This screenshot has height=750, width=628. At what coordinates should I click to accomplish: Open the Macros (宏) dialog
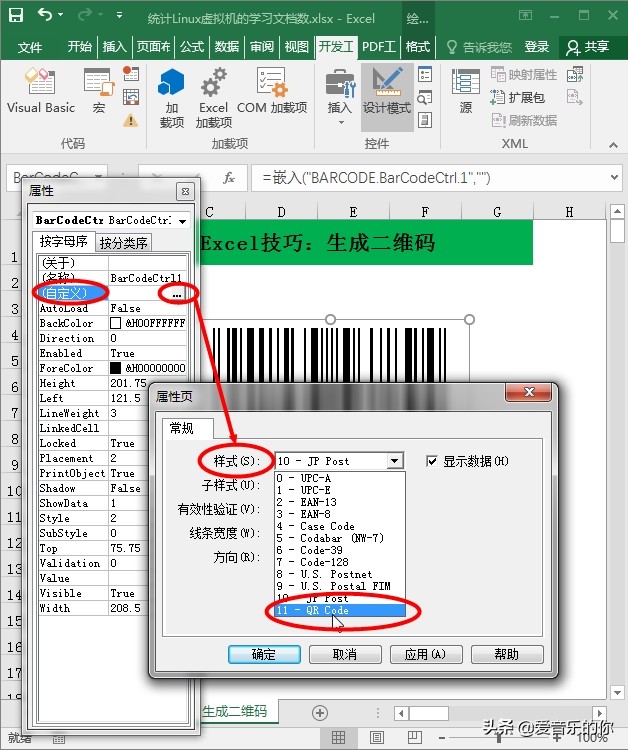(99, 91)
